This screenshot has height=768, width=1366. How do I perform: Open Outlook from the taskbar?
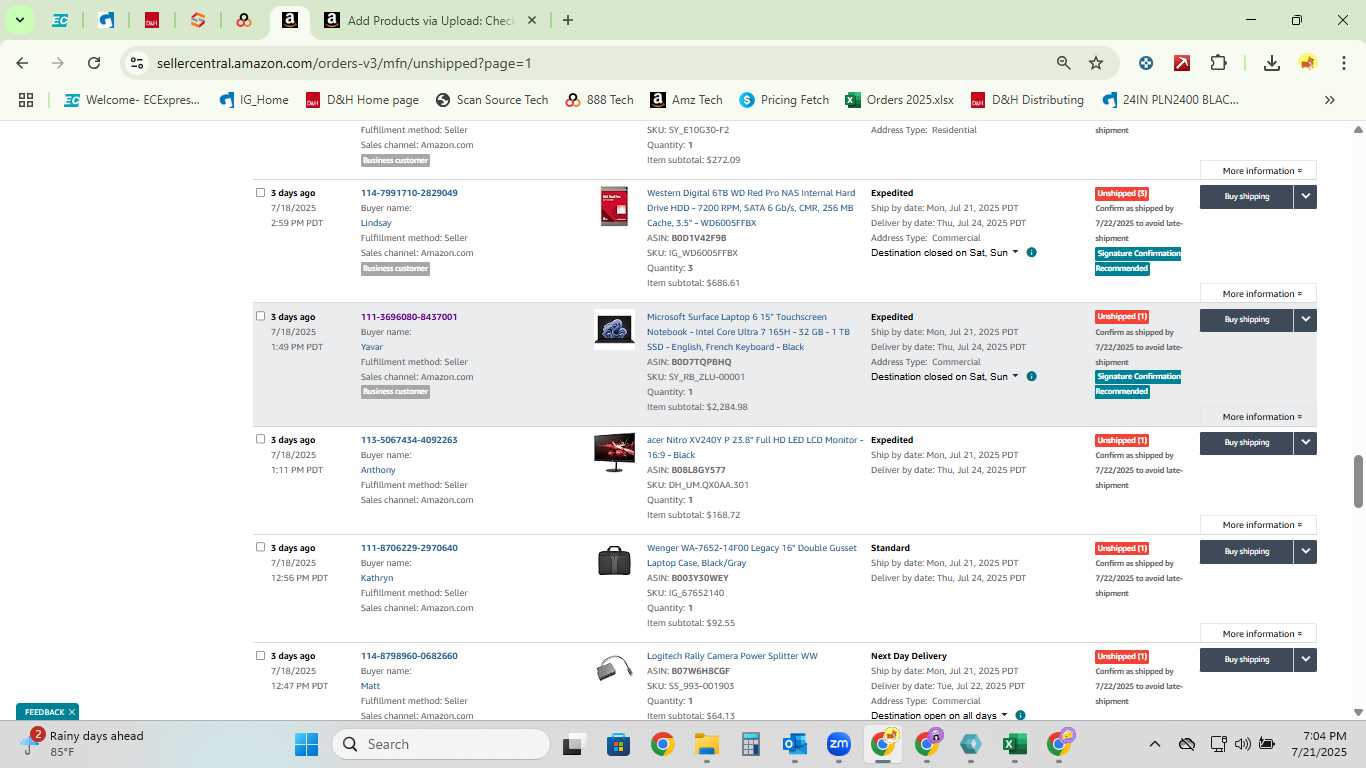pos(795,744)
